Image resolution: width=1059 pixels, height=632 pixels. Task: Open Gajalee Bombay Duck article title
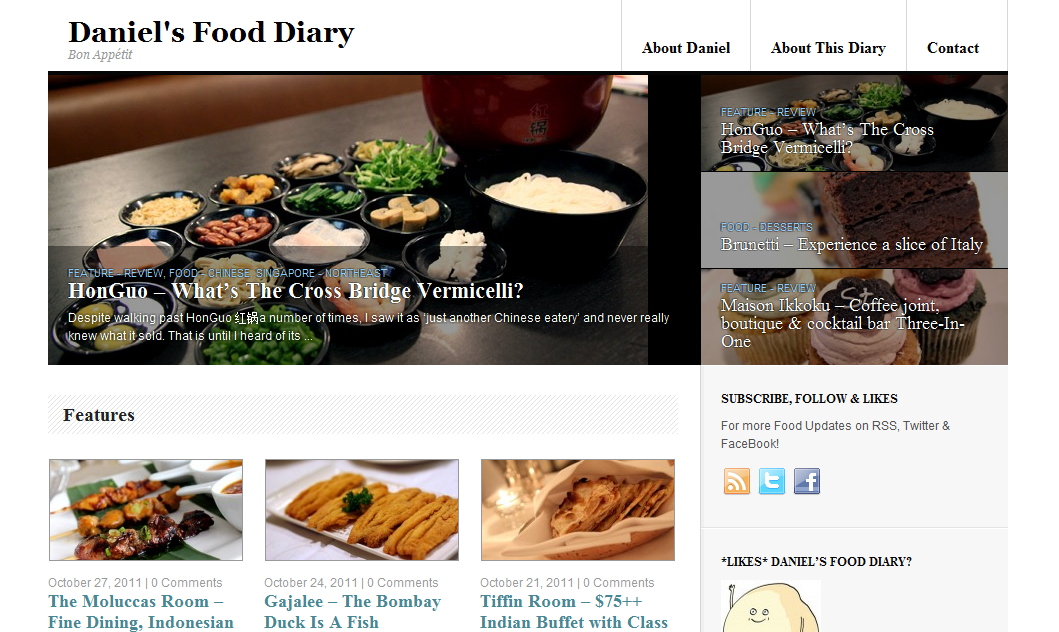pos(353,612)
